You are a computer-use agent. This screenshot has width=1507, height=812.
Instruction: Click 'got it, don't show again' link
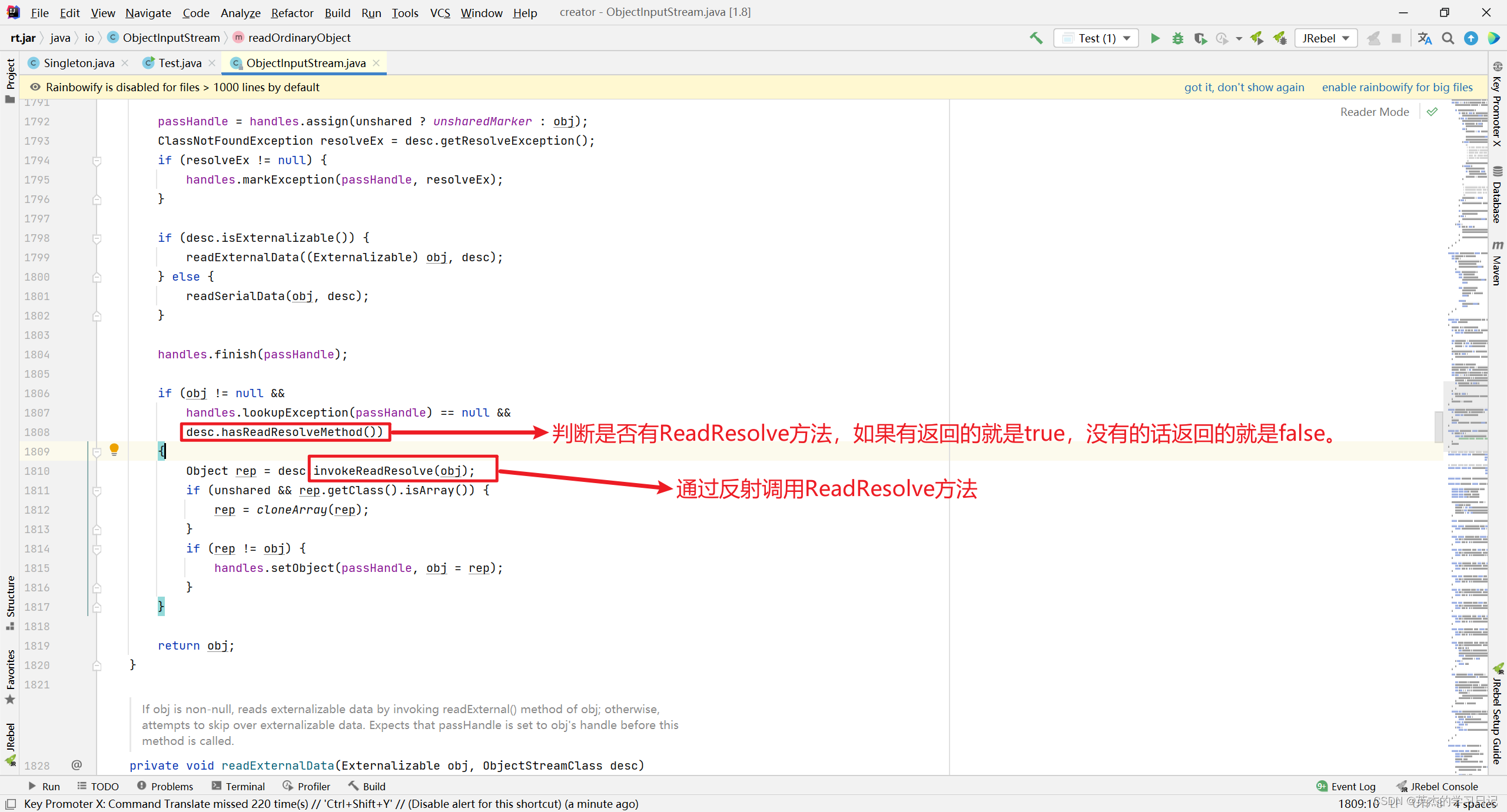(1244, 87)
